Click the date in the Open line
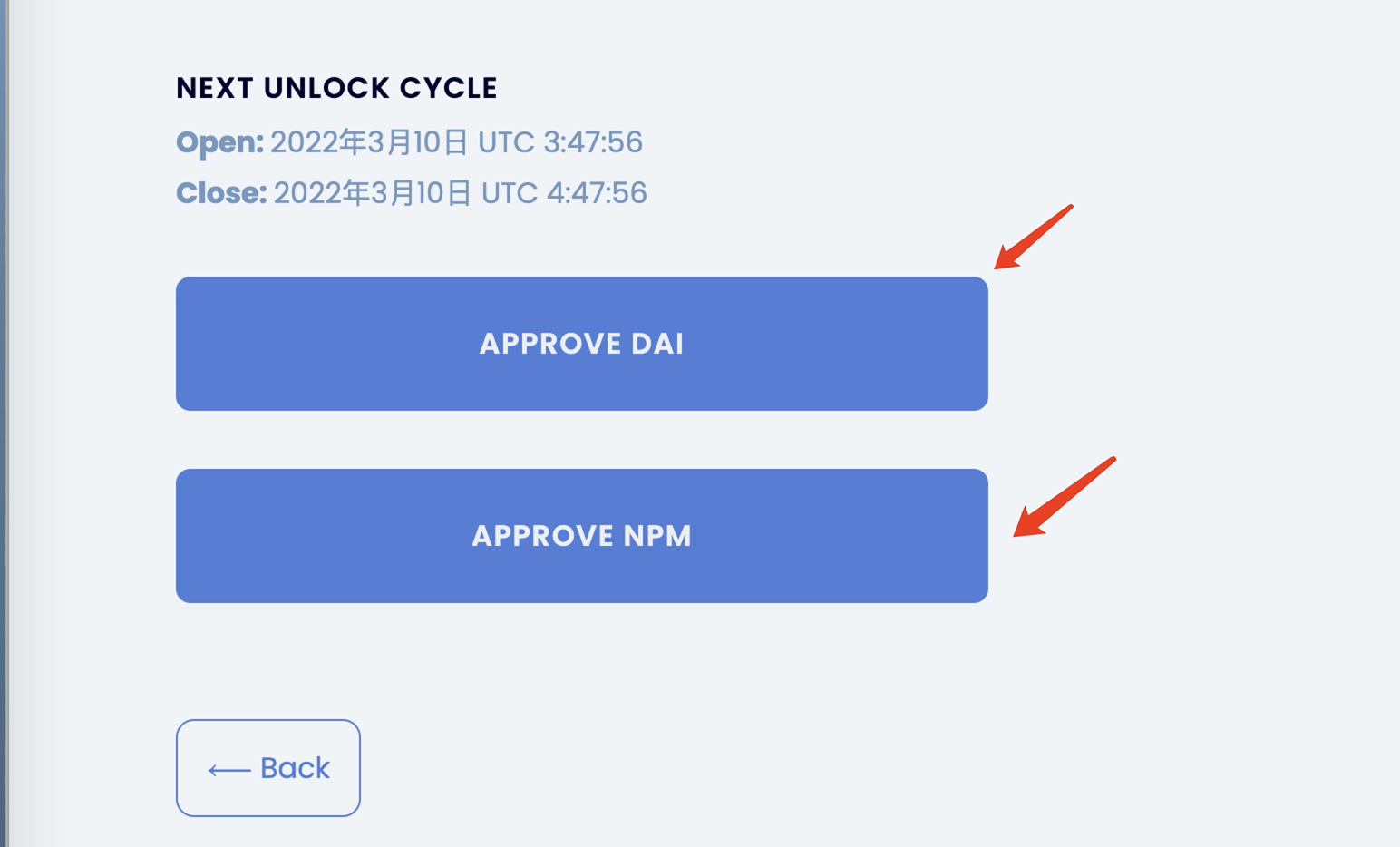1400x847 pixels. pos(369,142)
